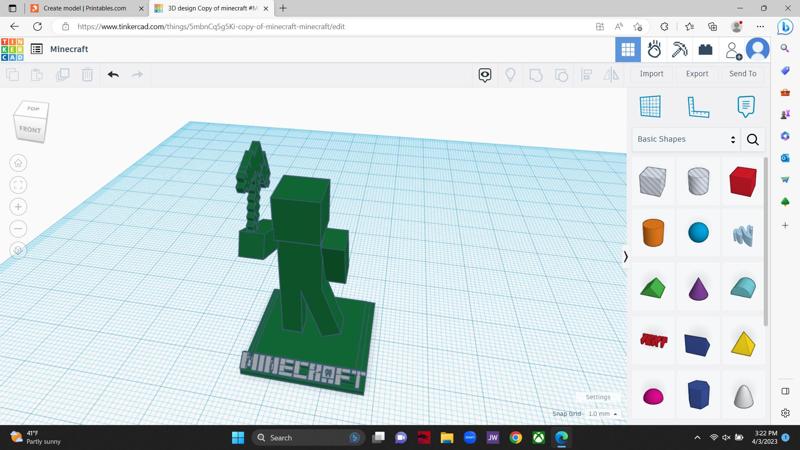Pick the orange Cylinder shape
The height and width of the screenshot is (450, 800).
(653, 233)
